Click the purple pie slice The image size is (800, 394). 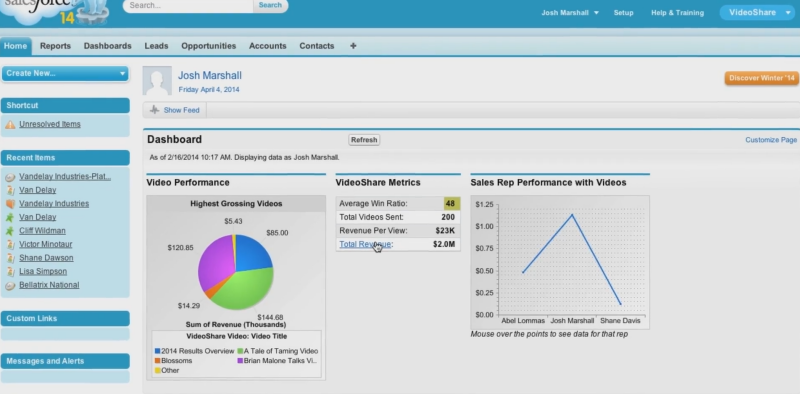pyautogui.click(x=216, y=263)
